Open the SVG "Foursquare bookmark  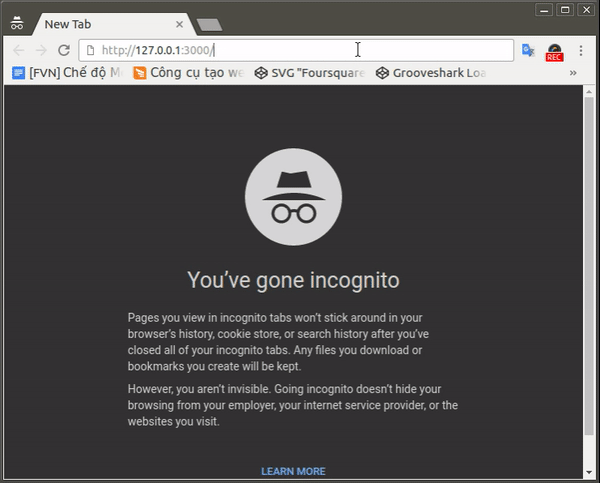click(x=310, y=73)
